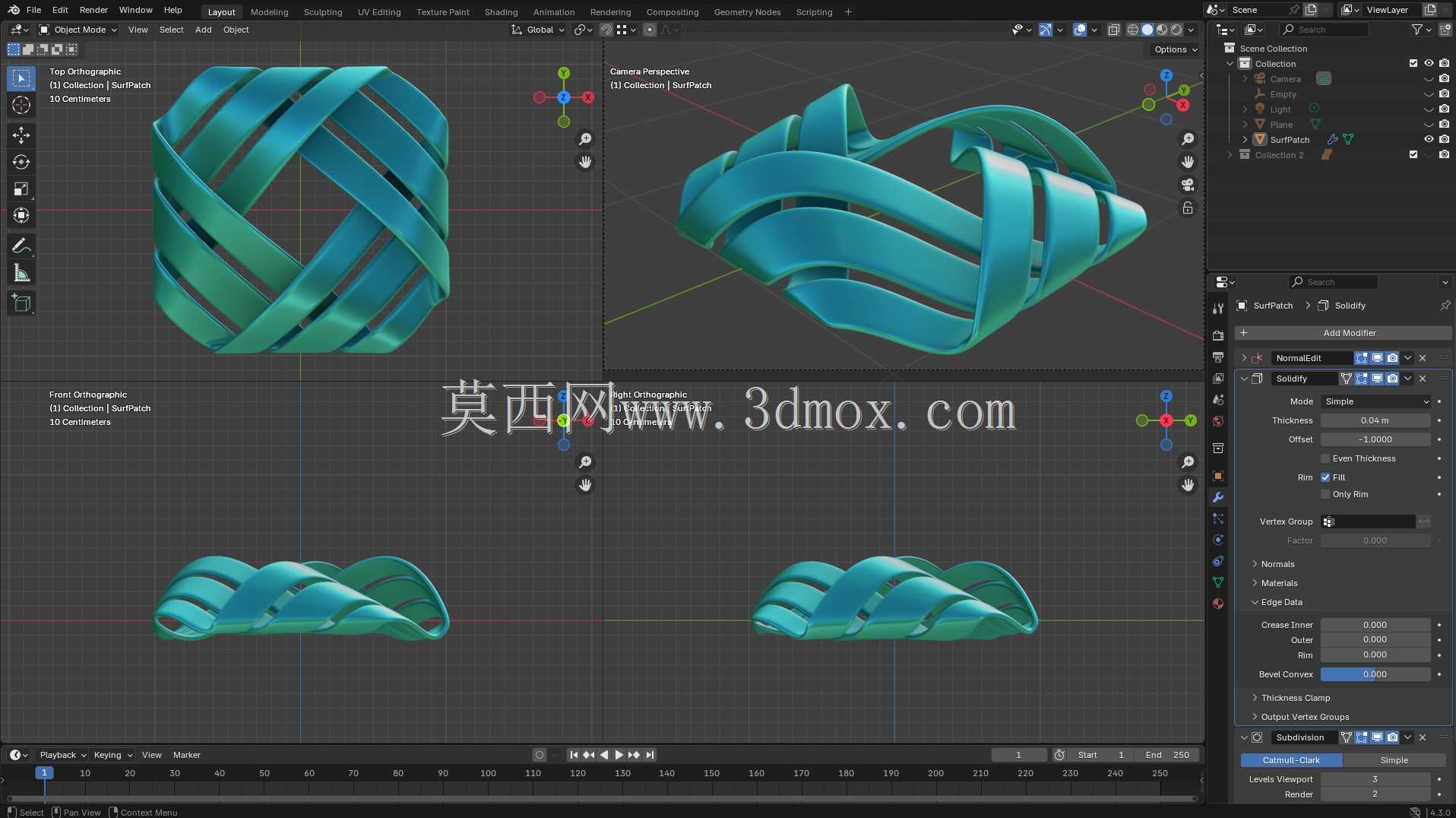Screen dimensions: 1456x818
Task: Click zoom icon in Top Orthographic viewport
Action: click(x=585, y=139)
